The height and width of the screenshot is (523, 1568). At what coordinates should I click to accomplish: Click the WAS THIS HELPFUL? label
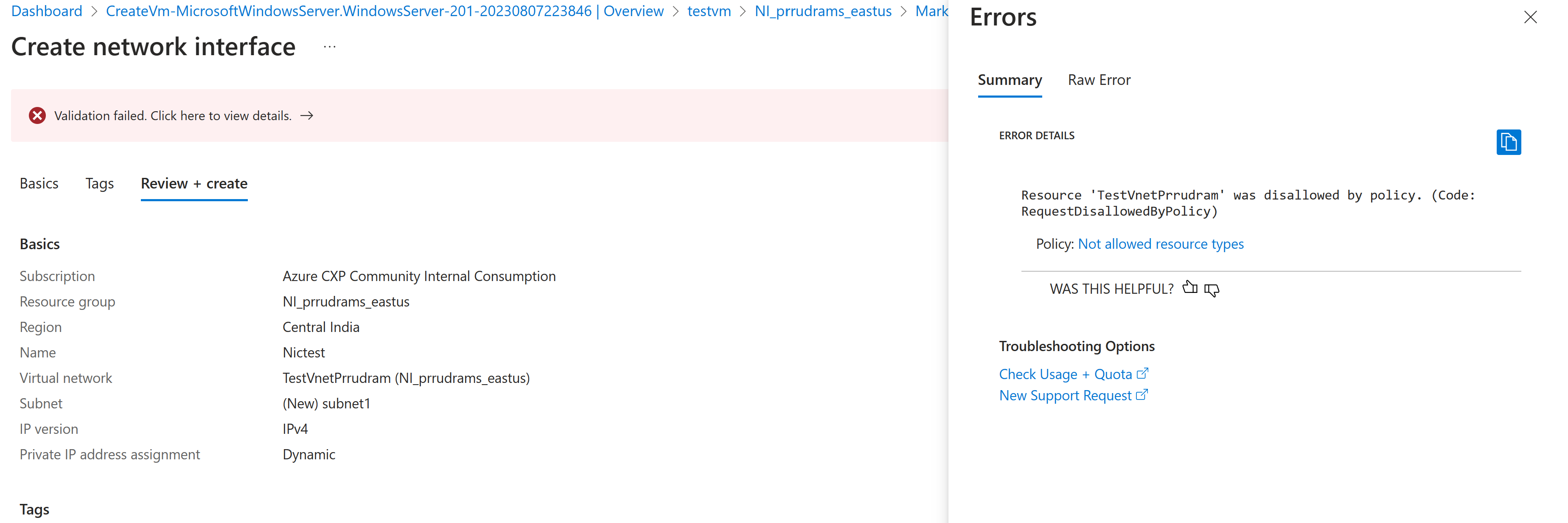pos(1111,289)
